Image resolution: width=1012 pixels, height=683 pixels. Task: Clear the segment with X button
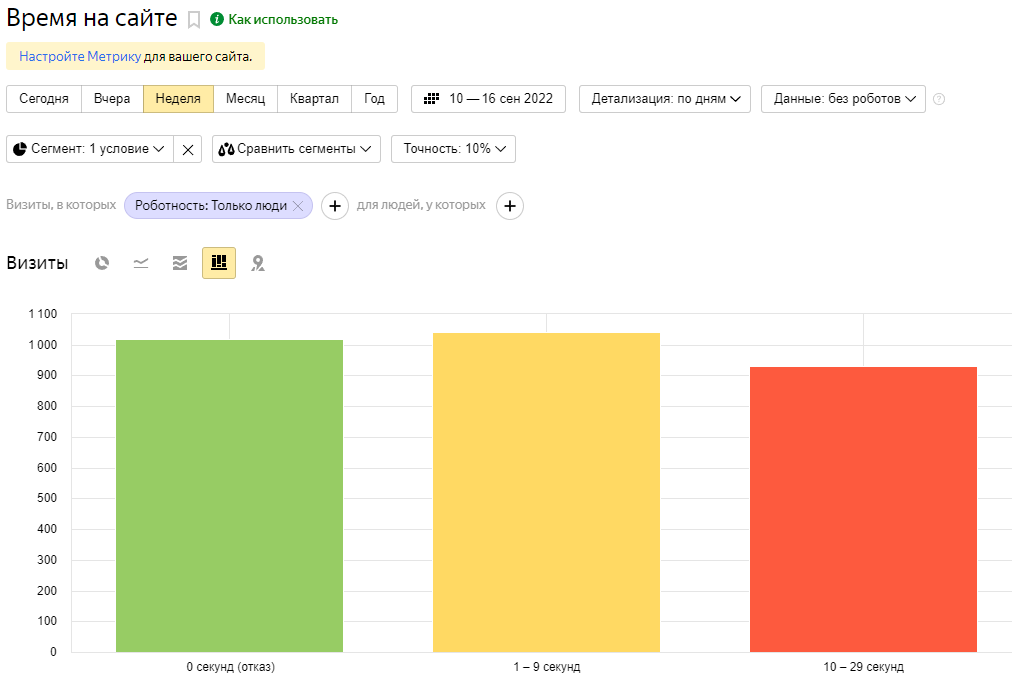pos(188,149)
